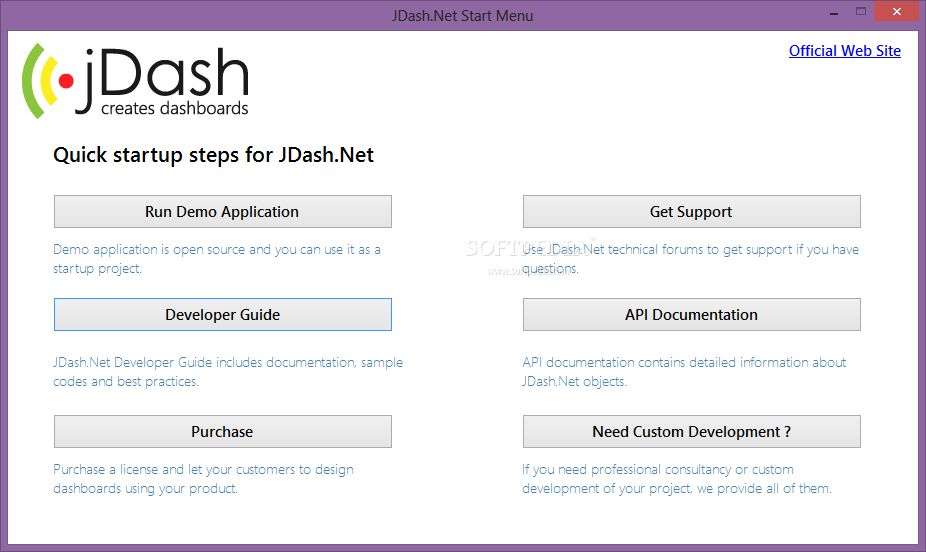Screen dimensions: 926x552
Task: Visit the Official Web Site link
Action: (x=845, y=51)
